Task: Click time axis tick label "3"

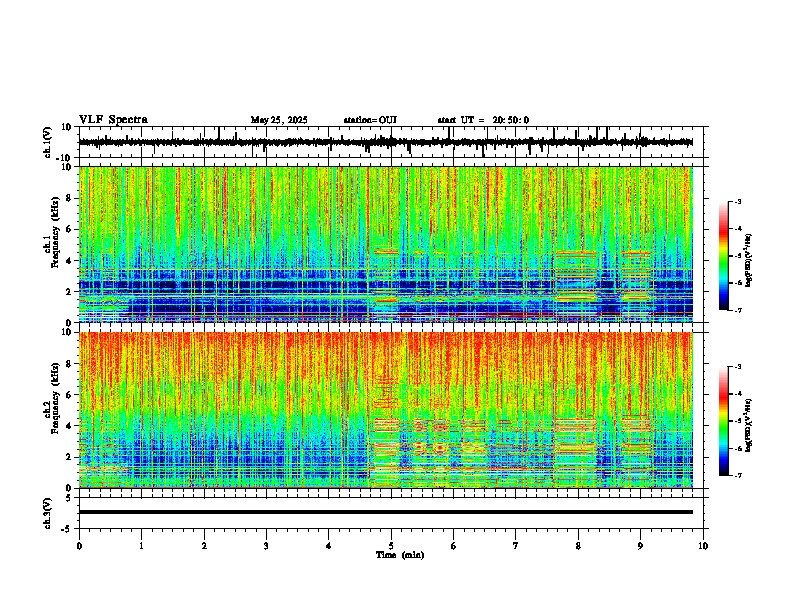Action: [266, 546]
